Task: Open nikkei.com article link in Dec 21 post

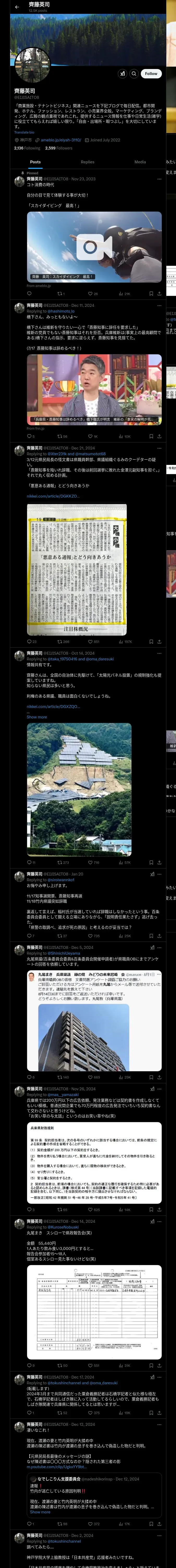Action: 53,496
